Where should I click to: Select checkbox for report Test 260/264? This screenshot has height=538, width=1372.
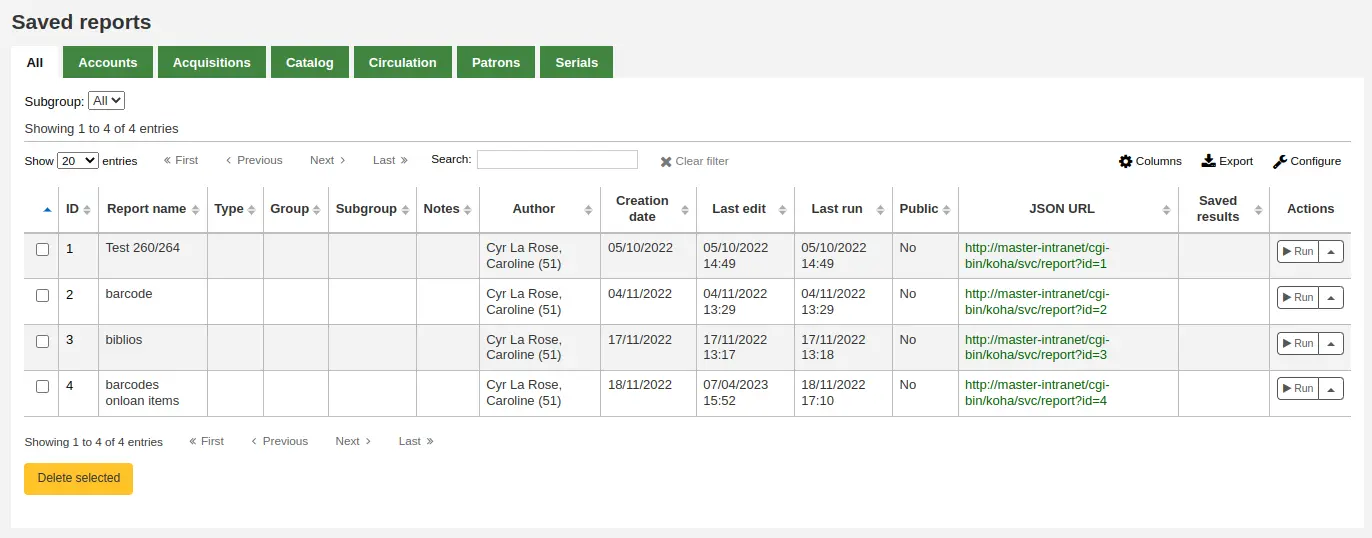(43, 250)
